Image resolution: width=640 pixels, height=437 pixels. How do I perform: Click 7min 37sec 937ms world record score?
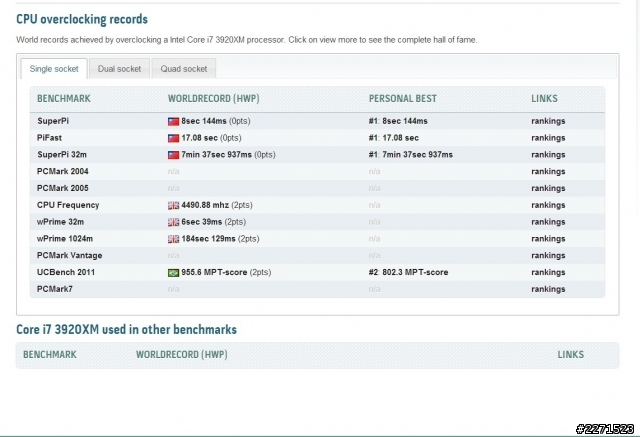click(x=216, y=155)
